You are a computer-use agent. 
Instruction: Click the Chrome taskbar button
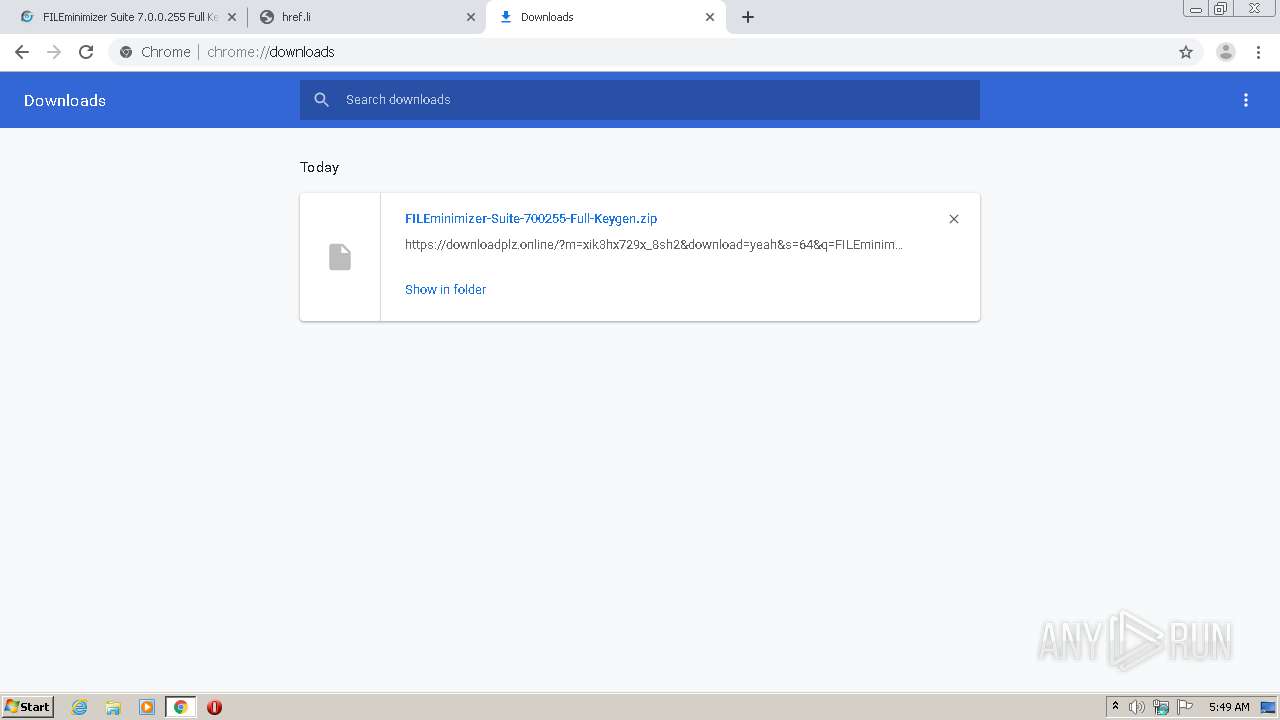tap(181, 707)
